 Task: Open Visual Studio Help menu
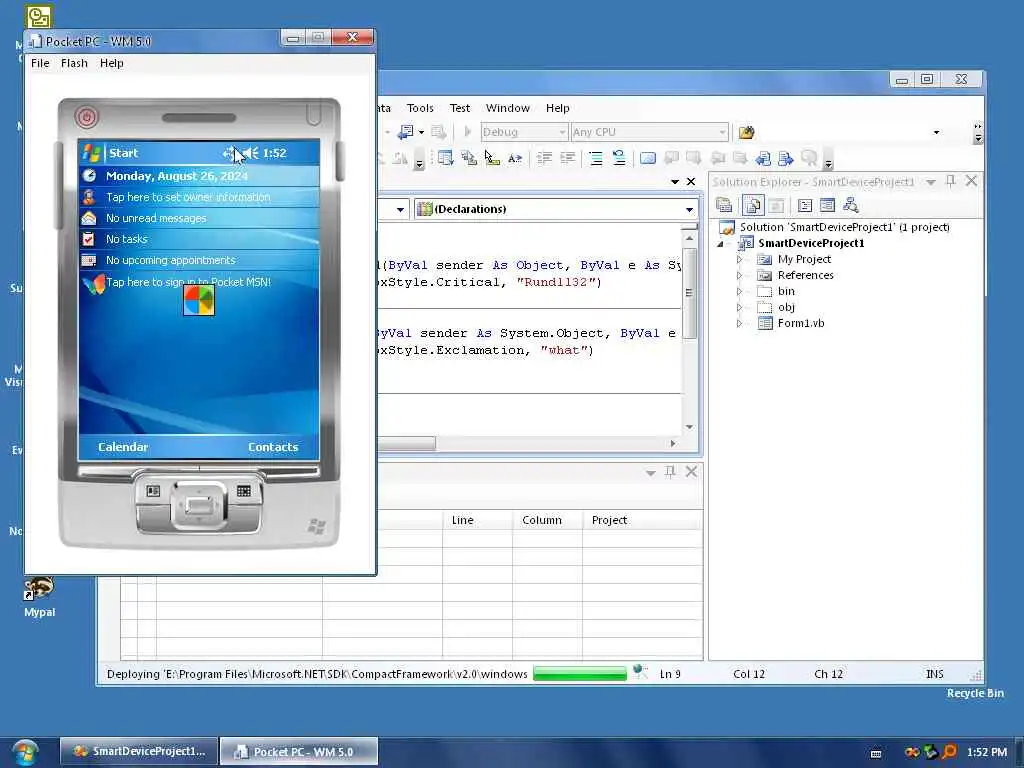(x=557, y=108)
